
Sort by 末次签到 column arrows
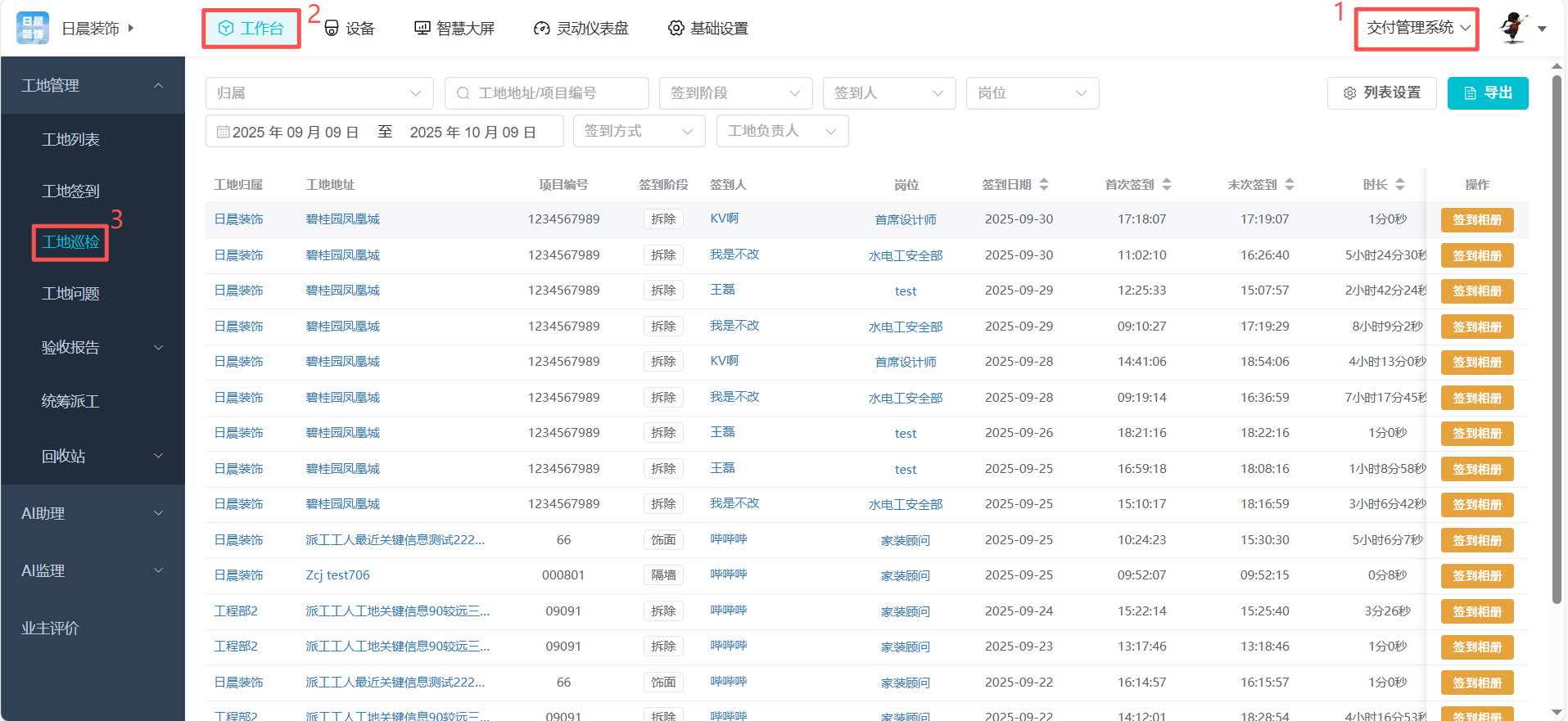1290,185
